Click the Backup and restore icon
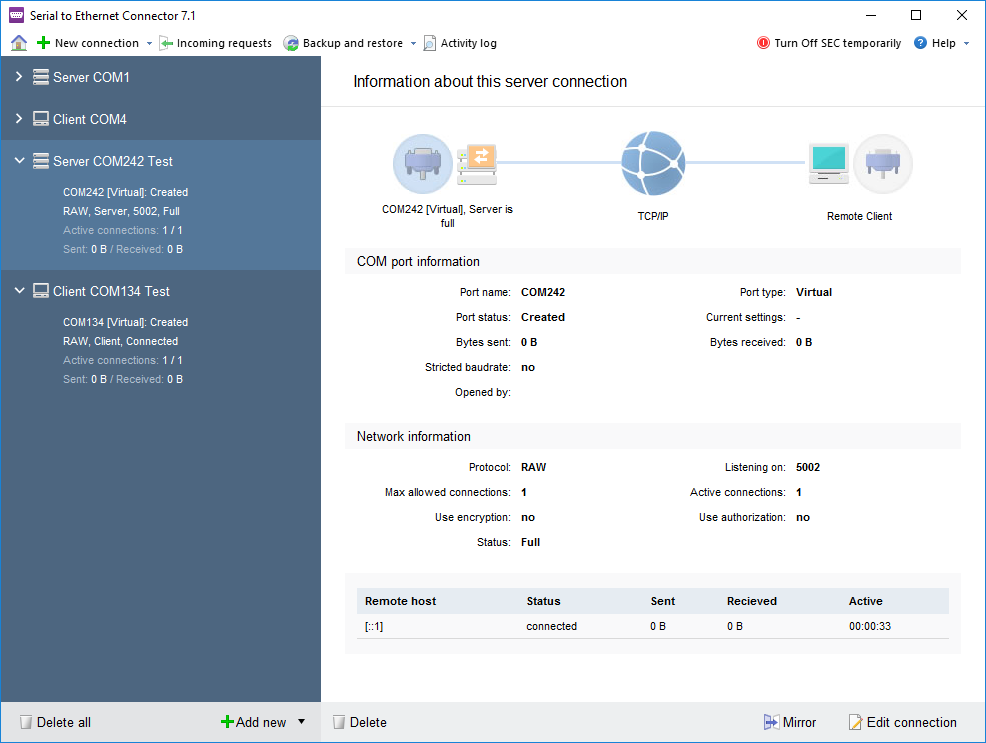Image resolution: width=986 pixels, height=743 pixels. coord(291,43)
